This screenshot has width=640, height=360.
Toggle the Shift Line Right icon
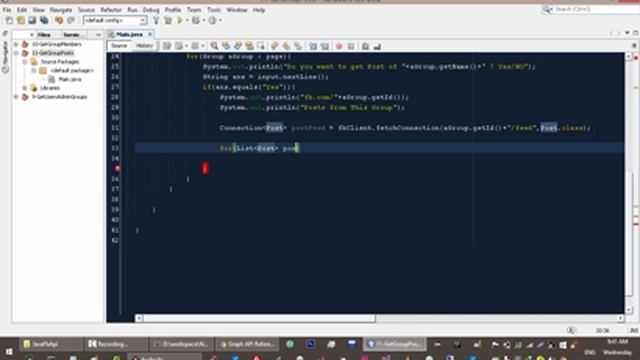click(325, 46)
